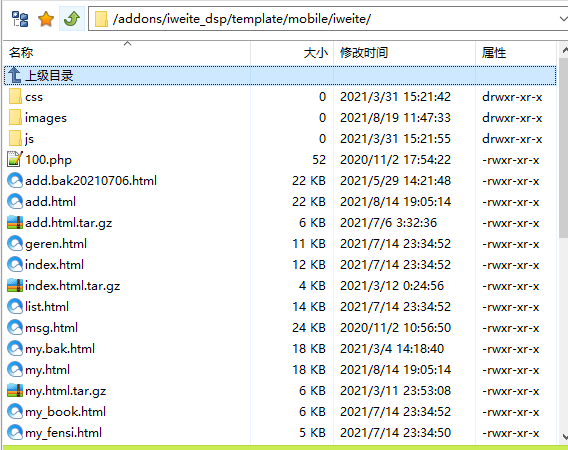568x450 pixels.
Task: Click the scrollbar down arrow
Action: tap(564, 436)
